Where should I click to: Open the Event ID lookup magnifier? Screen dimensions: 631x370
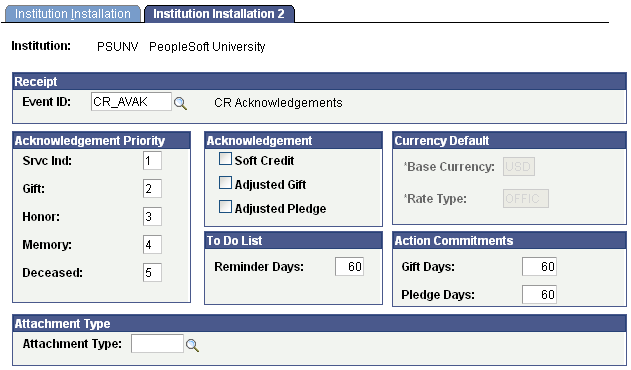180,103
